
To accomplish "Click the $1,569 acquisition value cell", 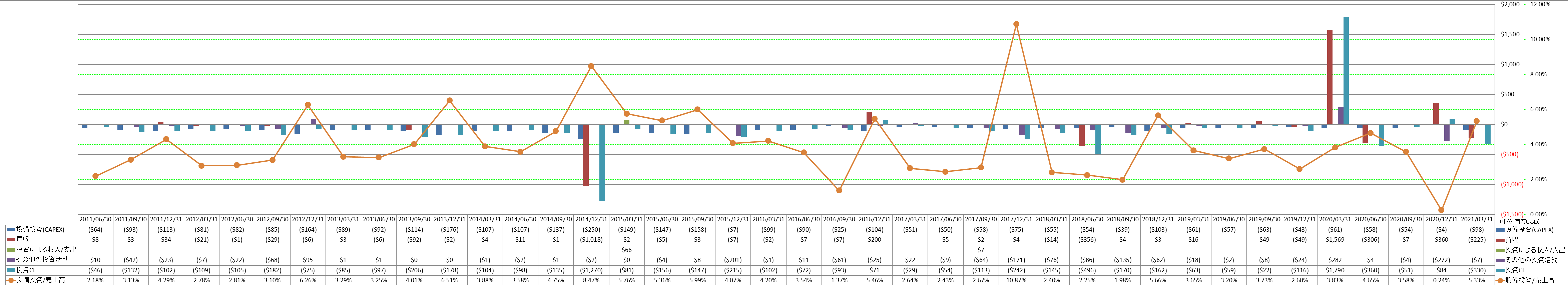I will click(1335, 240).
